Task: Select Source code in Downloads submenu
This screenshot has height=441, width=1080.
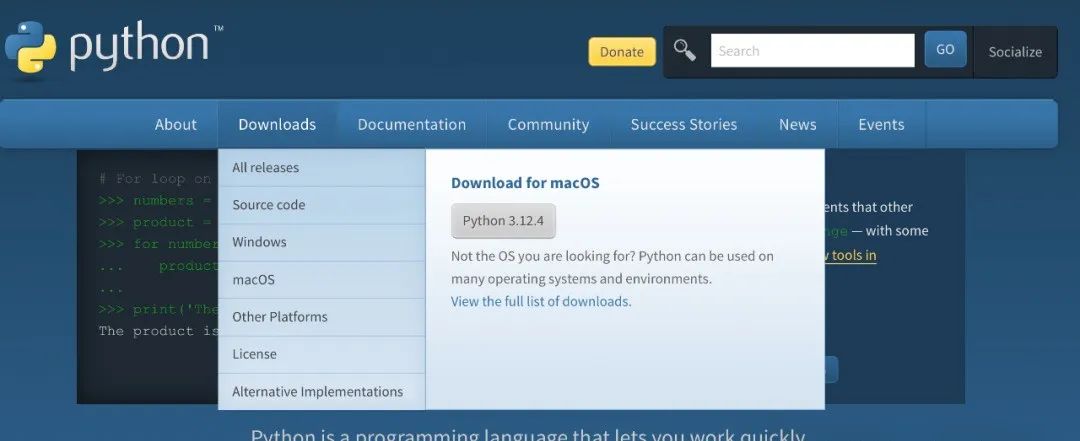Action: coord(322,205)
